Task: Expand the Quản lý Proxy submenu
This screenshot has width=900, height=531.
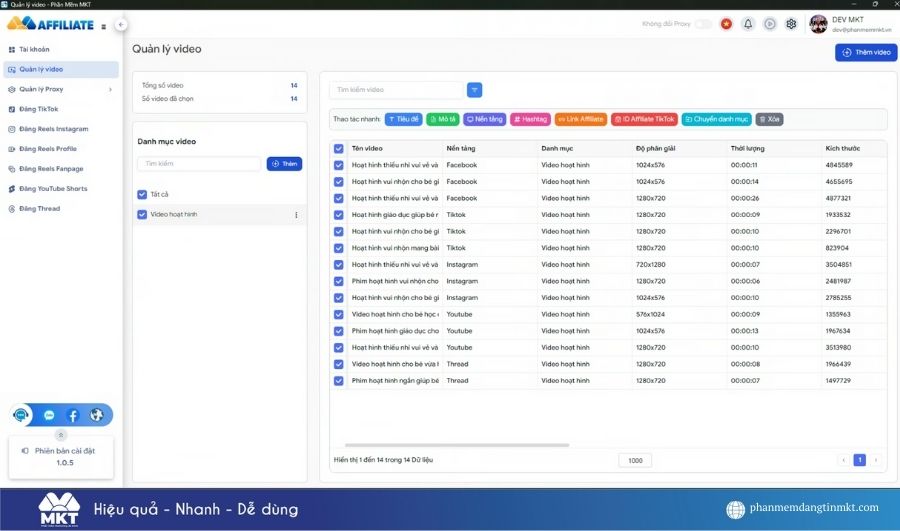Action: coord(110,89)
